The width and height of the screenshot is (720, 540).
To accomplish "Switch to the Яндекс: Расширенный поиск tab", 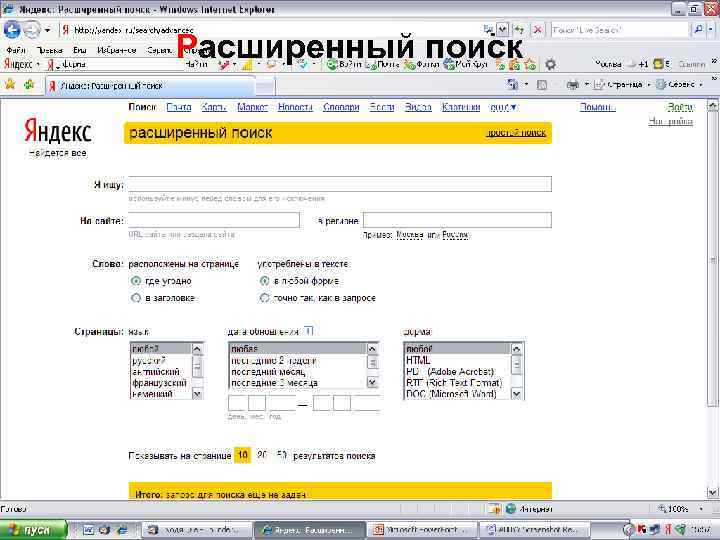I will [150, 86].
